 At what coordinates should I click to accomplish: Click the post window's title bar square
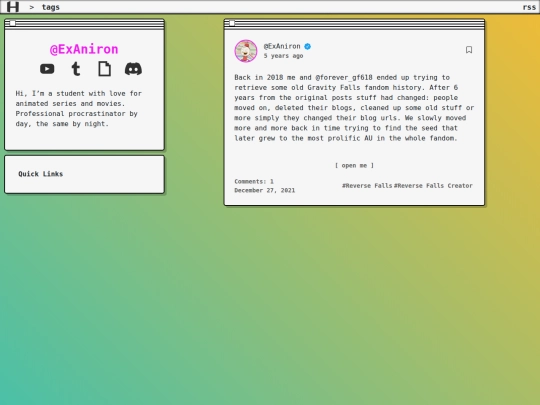[232, 23]
